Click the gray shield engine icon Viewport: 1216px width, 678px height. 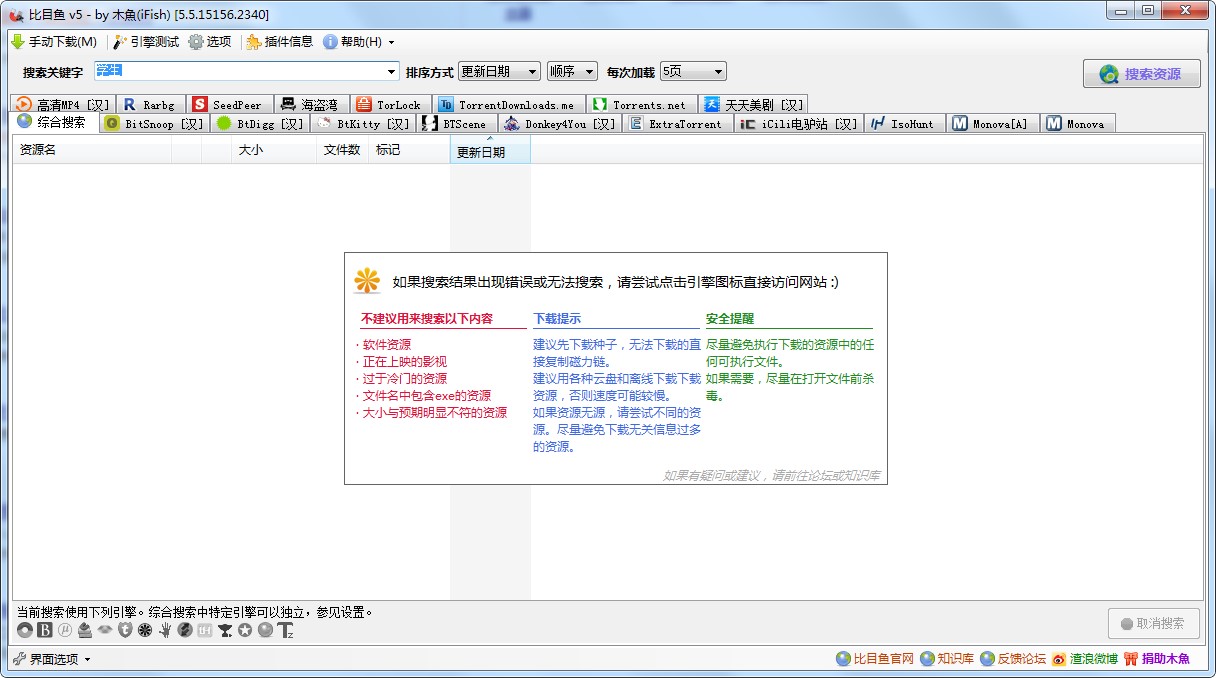(125, 630)
